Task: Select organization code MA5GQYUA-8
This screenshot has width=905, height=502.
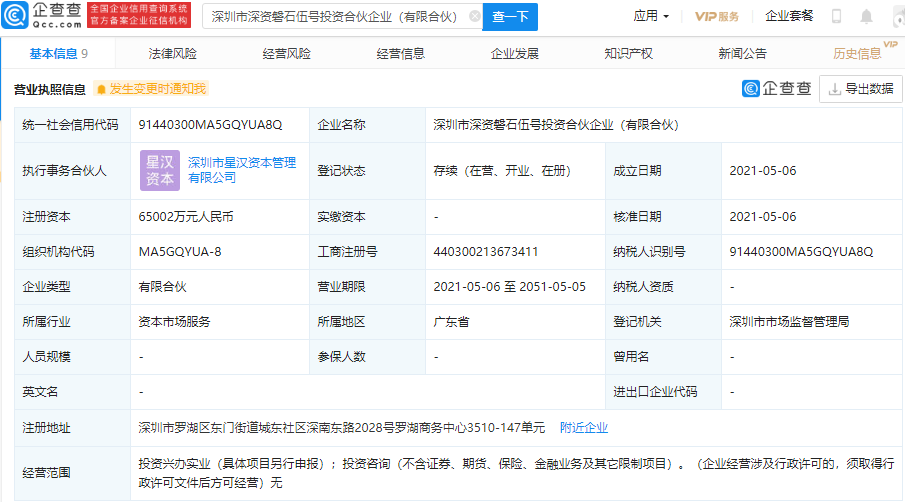Action: point(179,252)
